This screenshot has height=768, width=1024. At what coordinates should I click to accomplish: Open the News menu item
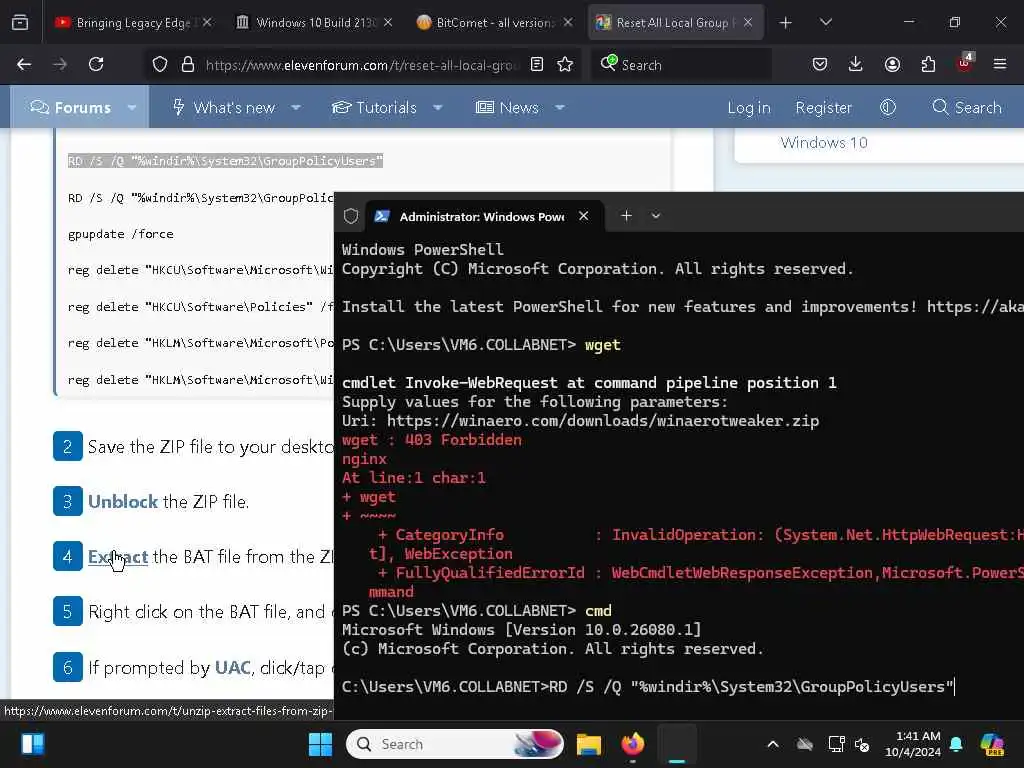tap(507, 107)
